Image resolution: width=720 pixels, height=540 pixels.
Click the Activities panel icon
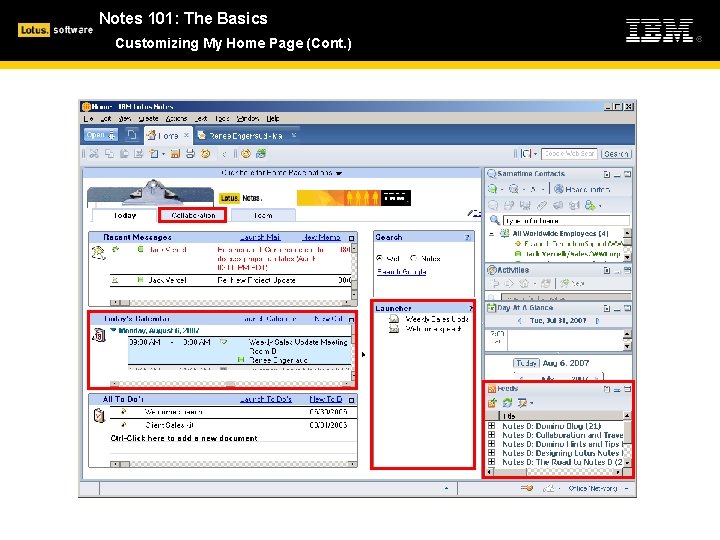(492, 270)
